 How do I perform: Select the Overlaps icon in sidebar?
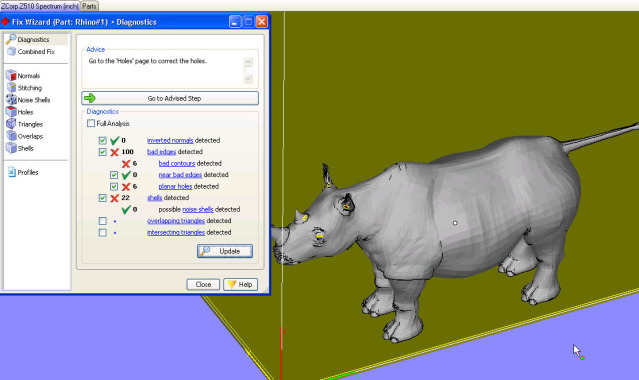pyautogui.click(x=11, y=136)
